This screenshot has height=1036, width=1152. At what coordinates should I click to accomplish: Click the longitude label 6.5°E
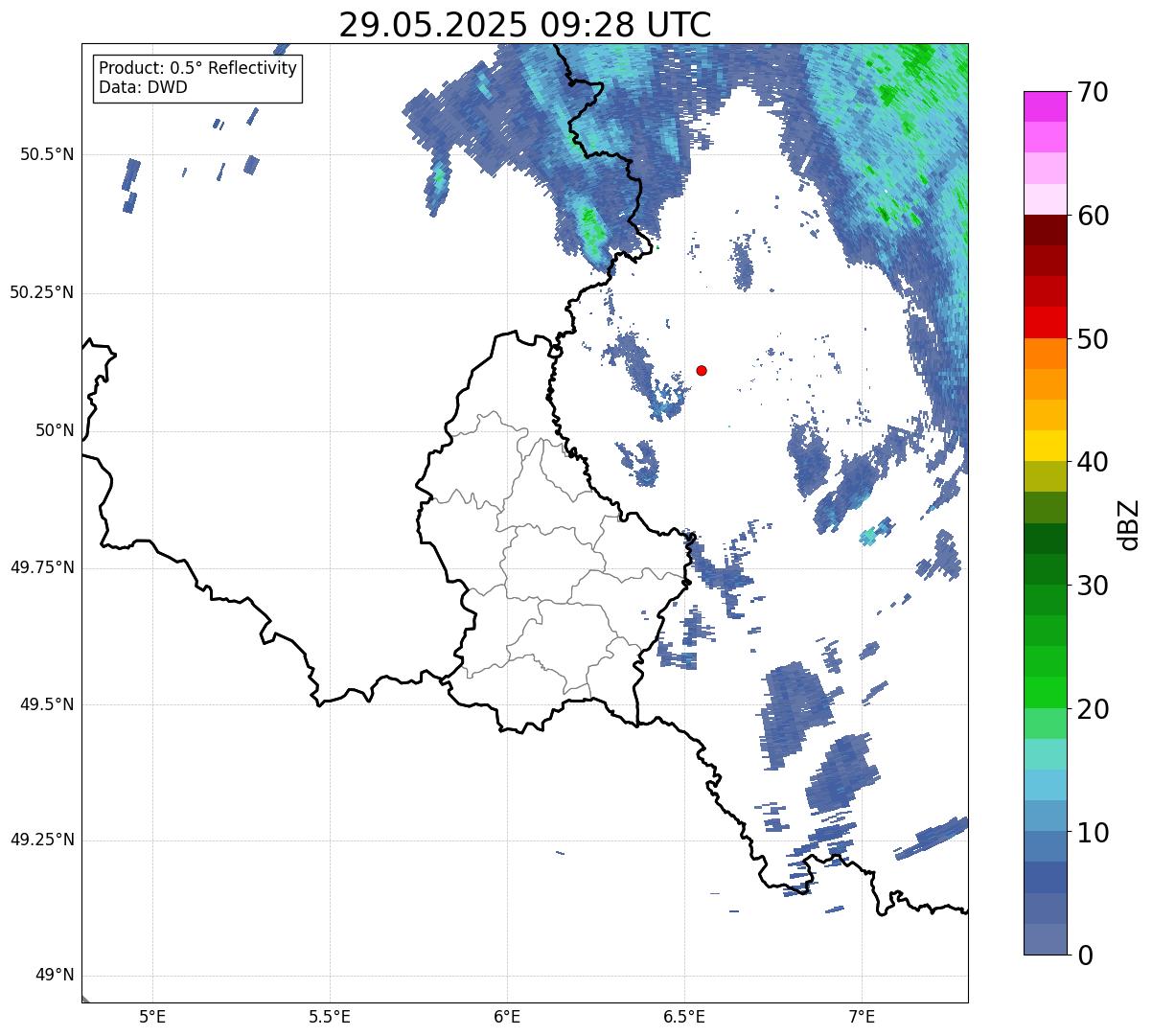pyautogui.click(x=684, y=1017)
